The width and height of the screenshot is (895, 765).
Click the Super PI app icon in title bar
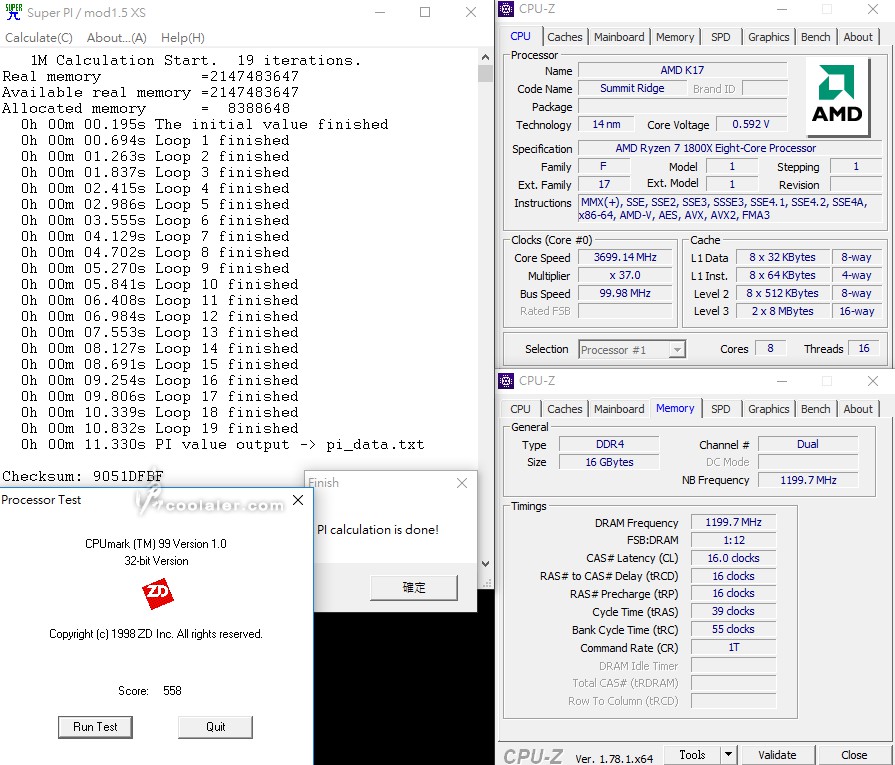click(x=14, y=12)
